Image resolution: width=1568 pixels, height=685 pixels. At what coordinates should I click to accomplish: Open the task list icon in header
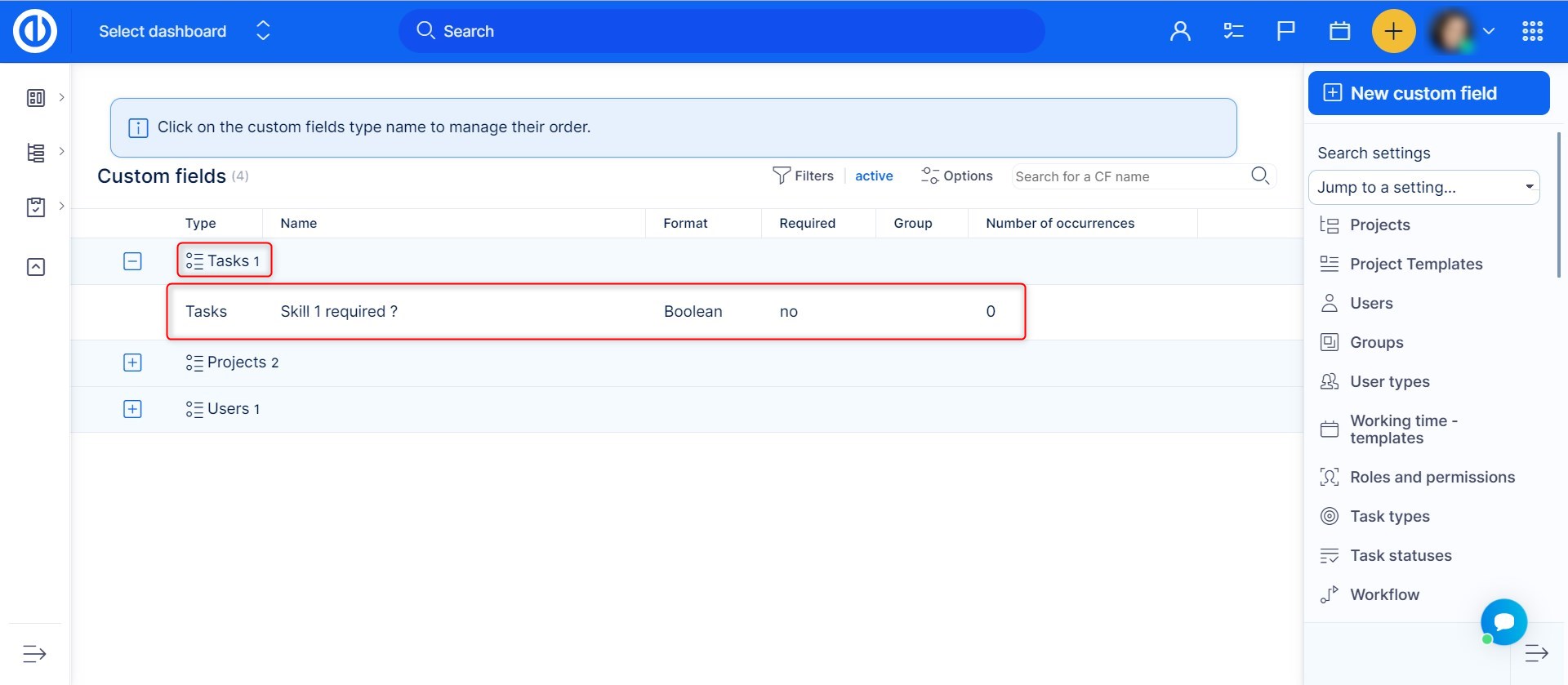1232,32
